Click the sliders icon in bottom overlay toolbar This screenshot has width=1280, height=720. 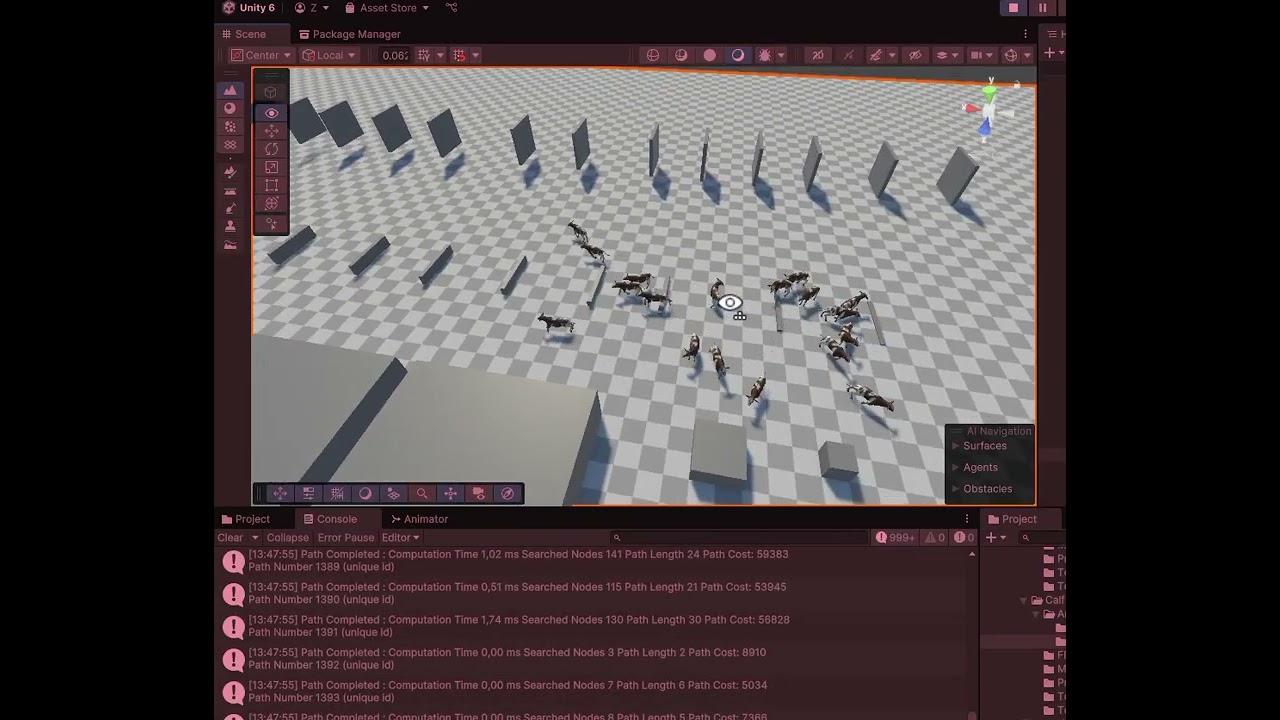click(x=308, y=493)
